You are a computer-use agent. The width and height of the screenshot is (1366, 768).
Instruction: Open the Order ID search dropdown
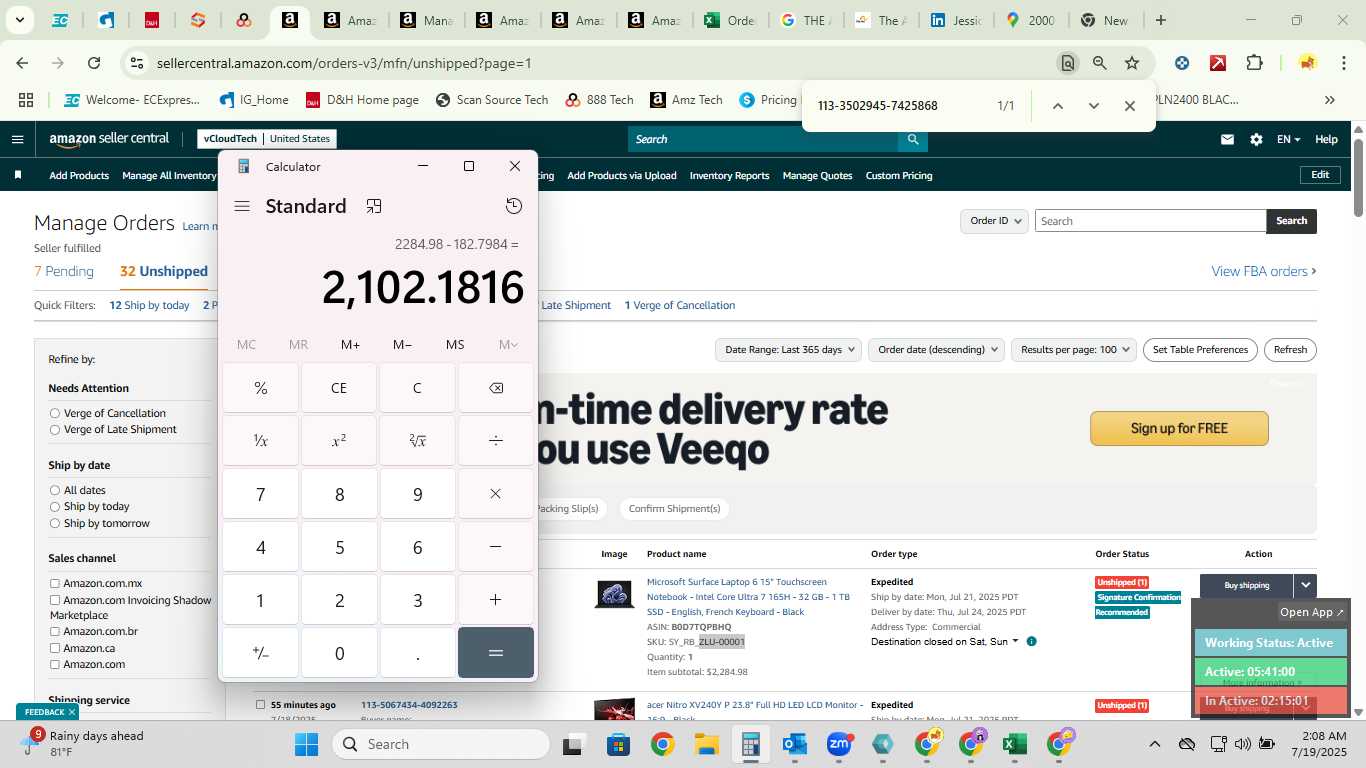pyautogui.click(x=994, y=221)
